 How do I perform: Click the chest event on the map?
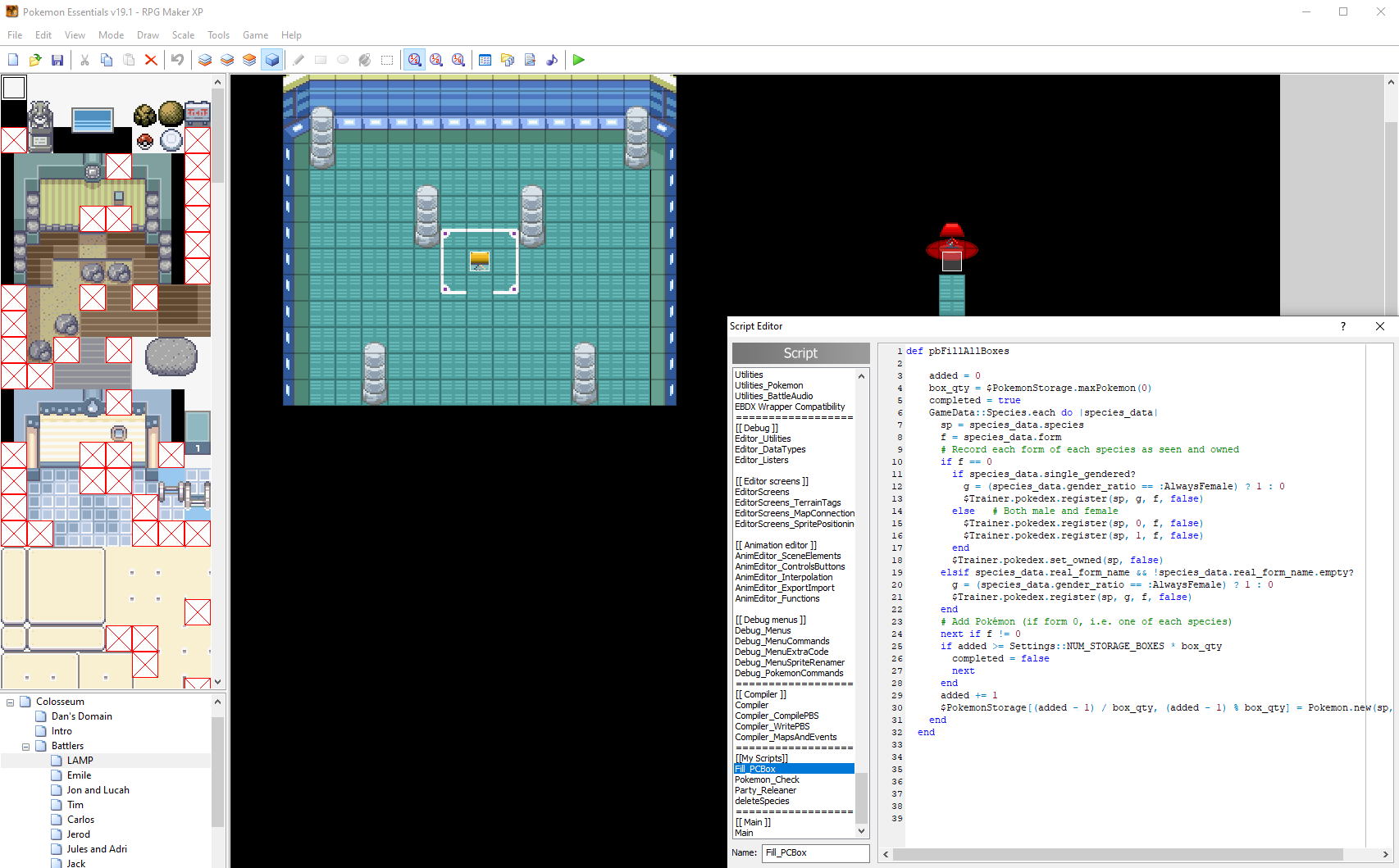[x=480, y=261]
